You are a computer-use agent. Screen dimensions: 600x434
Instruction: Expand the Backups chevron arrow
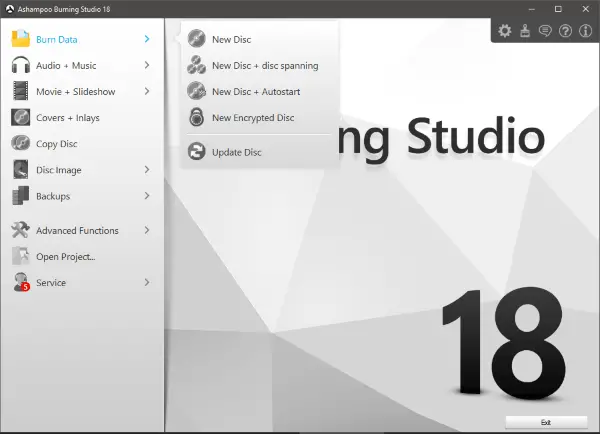(x=147, y=196)
